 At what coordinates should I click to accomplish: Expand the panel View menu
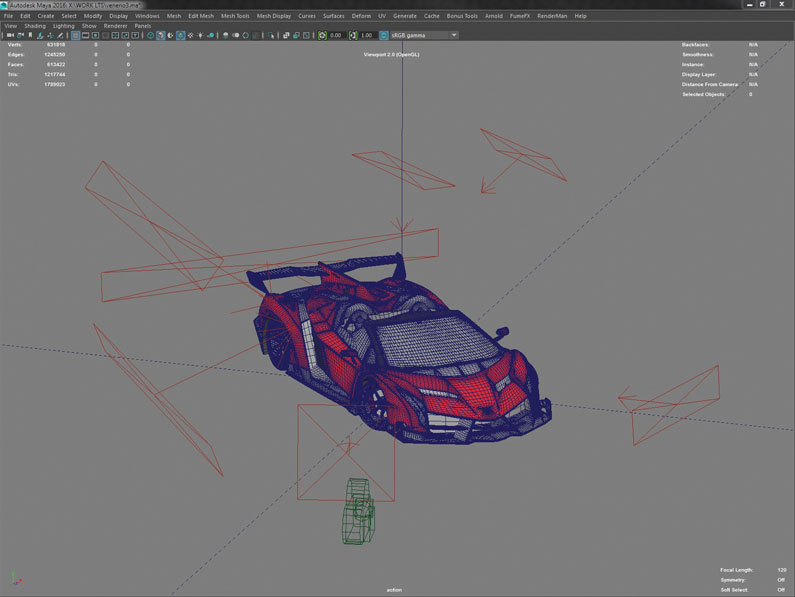11,26
